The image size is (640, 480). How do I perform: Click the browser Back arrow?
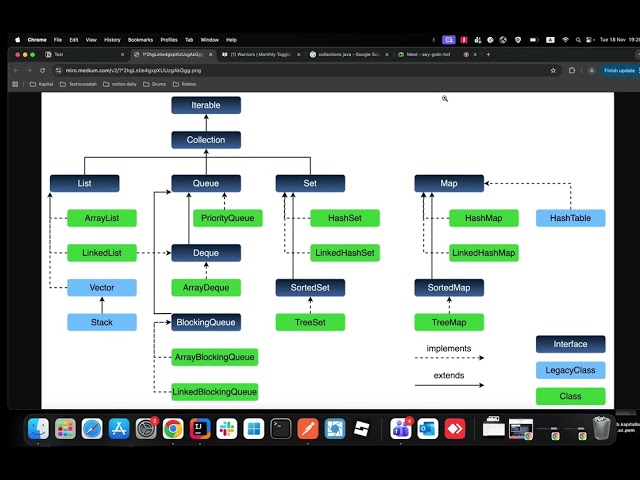16,70
